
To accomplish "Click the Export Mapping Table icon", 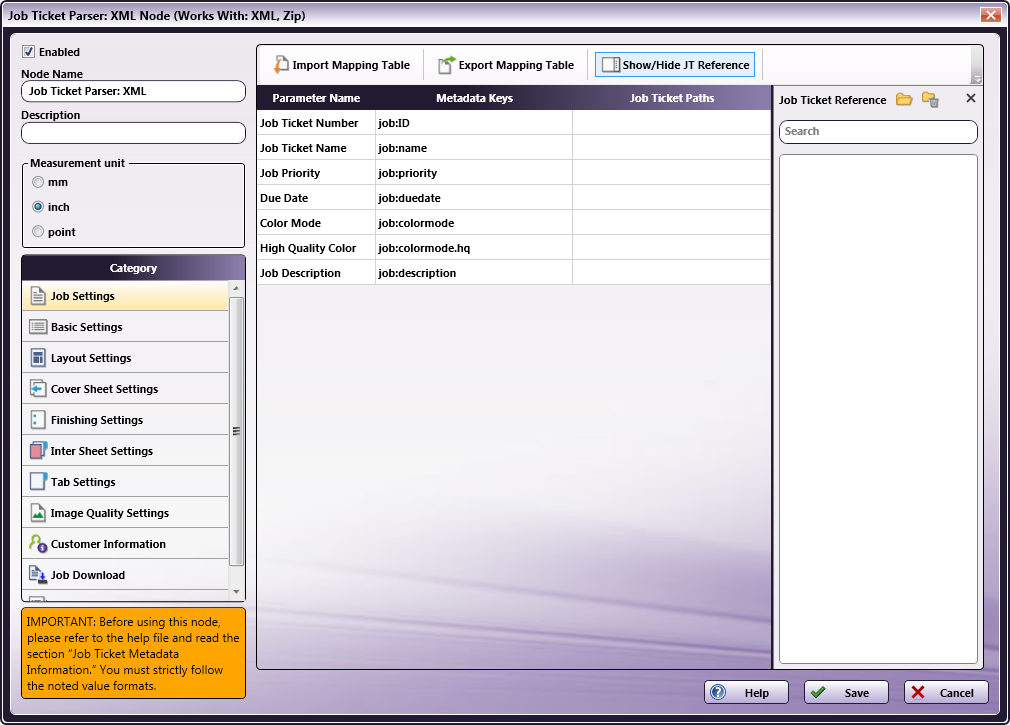I will point(446,64).
